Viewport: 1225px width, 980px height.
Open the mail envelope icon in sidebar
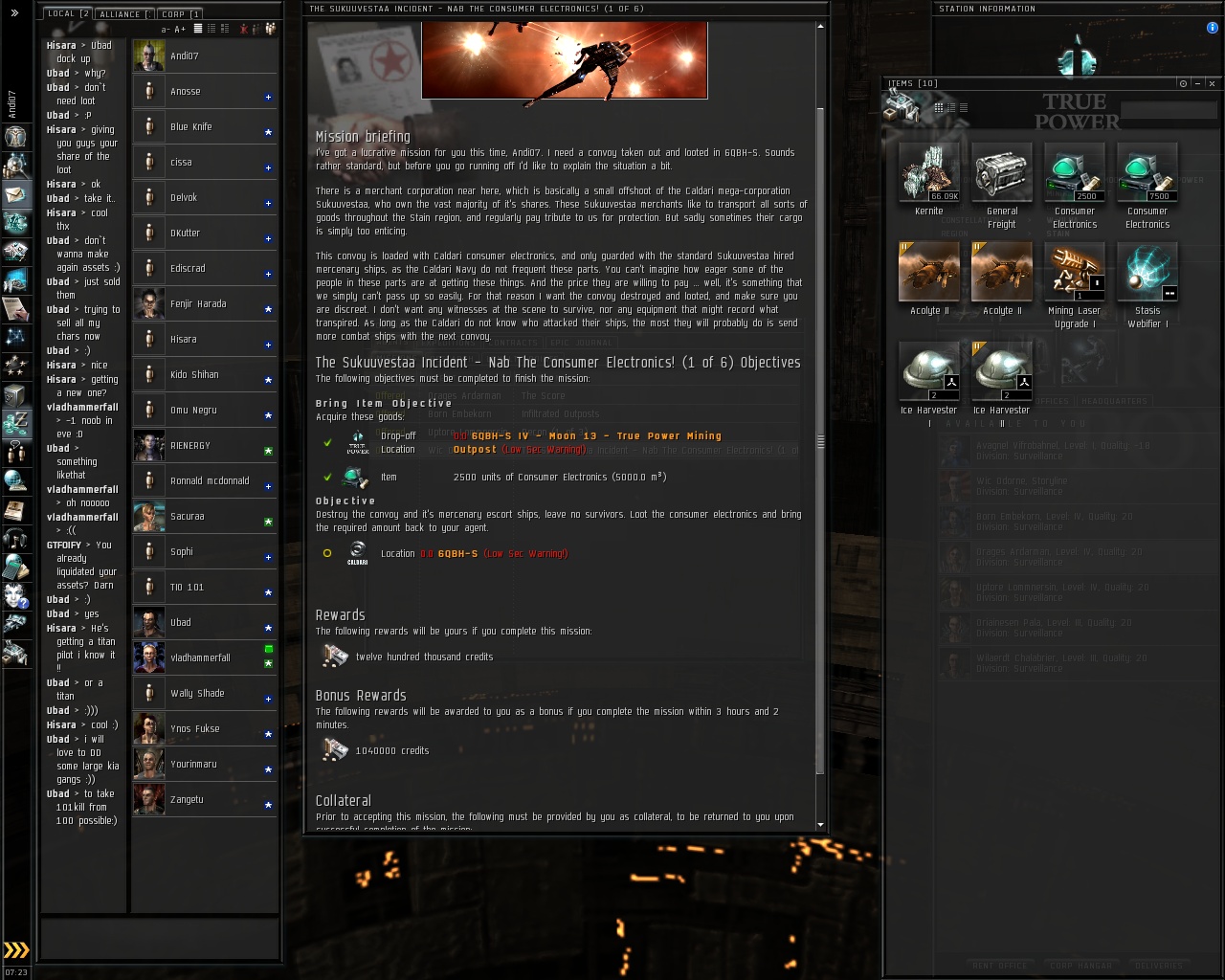[14, 194]
